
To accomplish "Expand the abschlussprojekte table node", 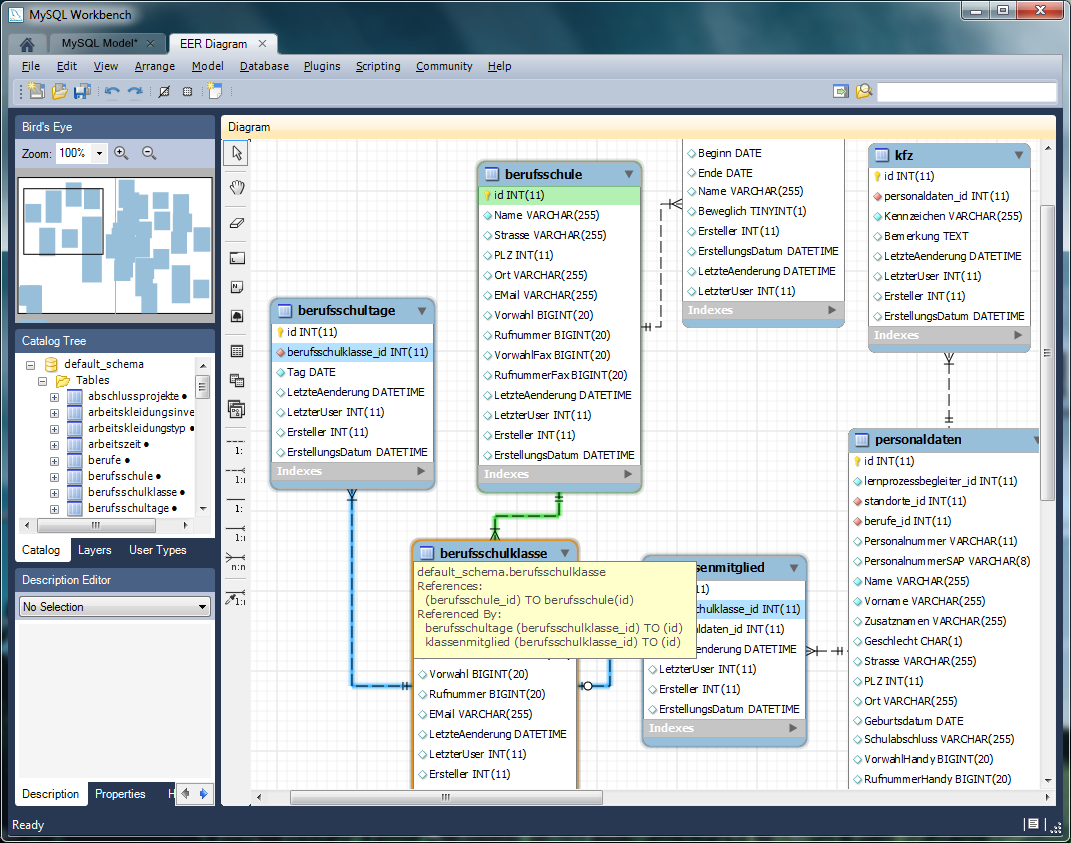I will (55, 397).
